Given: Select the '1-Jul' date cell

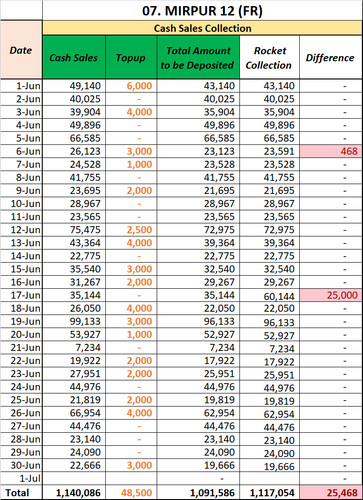Looking at the screenshot, I should (x=21, y=478).
